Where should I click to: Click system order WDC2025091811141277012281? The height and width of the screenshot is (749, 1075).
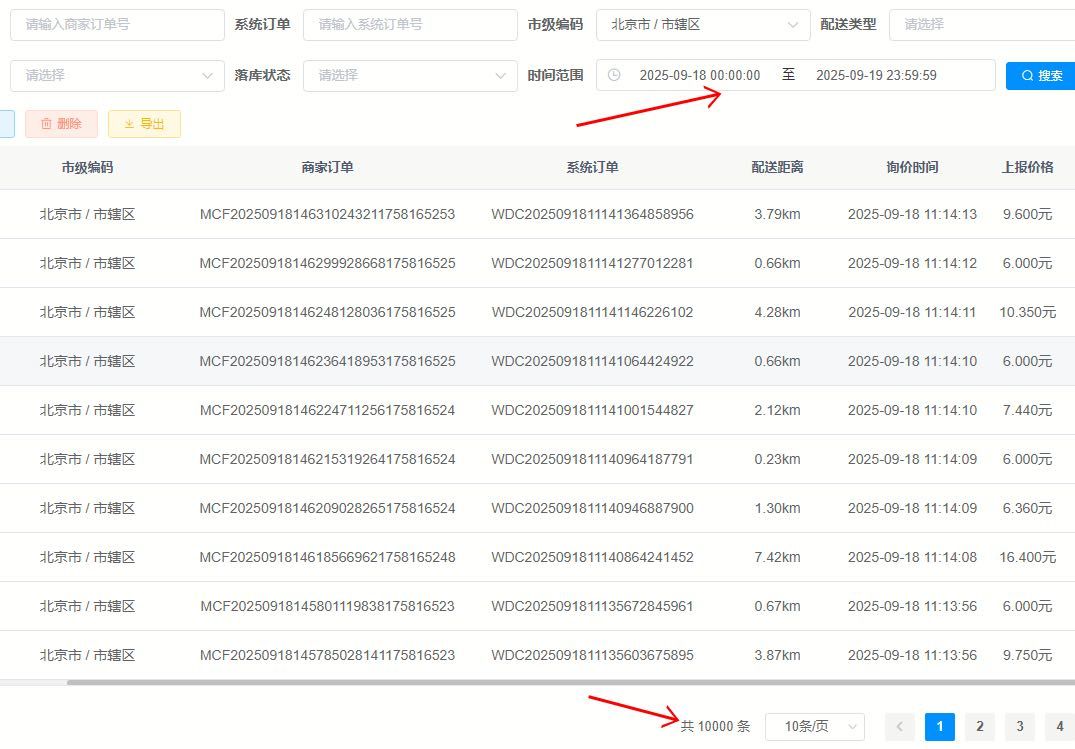[592, 263]
